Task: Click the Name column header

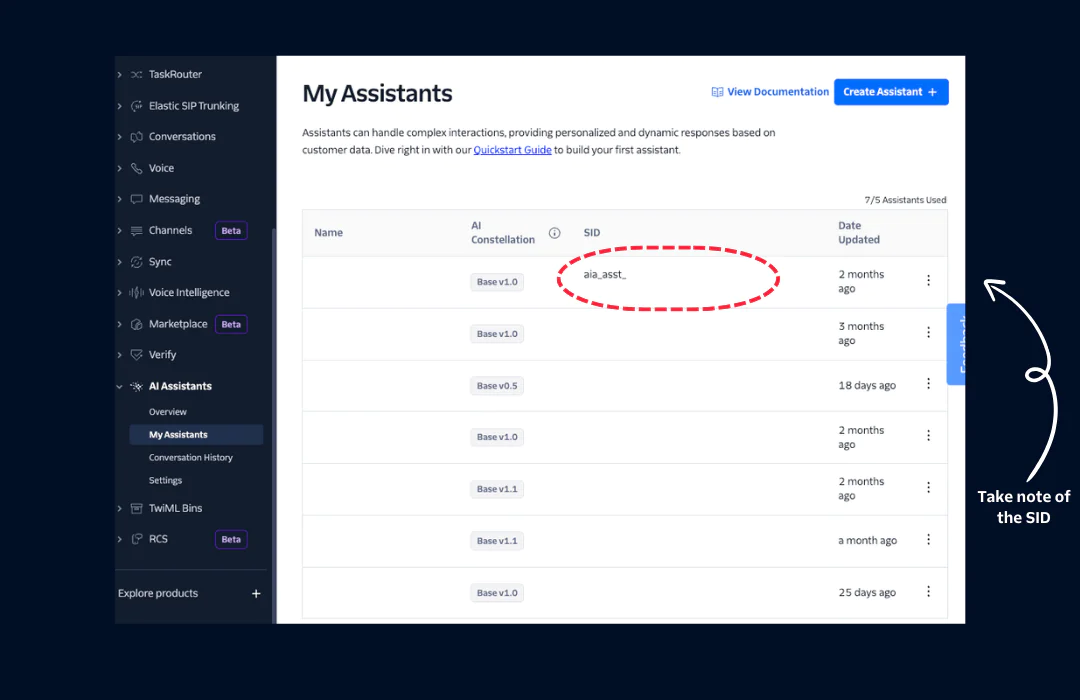Action: pos(329,233)
